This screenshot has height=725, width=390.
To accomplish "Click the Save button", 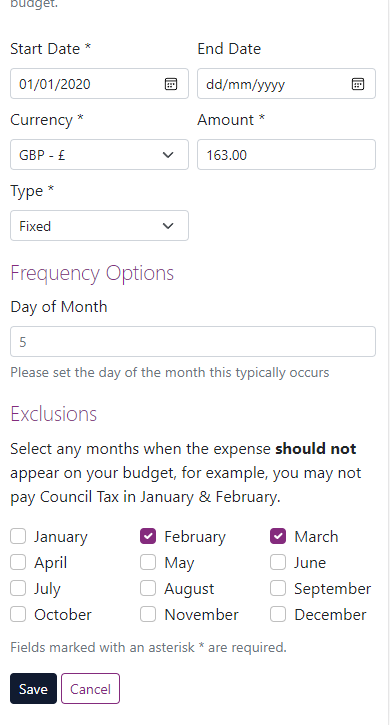I will click(33, 688).
